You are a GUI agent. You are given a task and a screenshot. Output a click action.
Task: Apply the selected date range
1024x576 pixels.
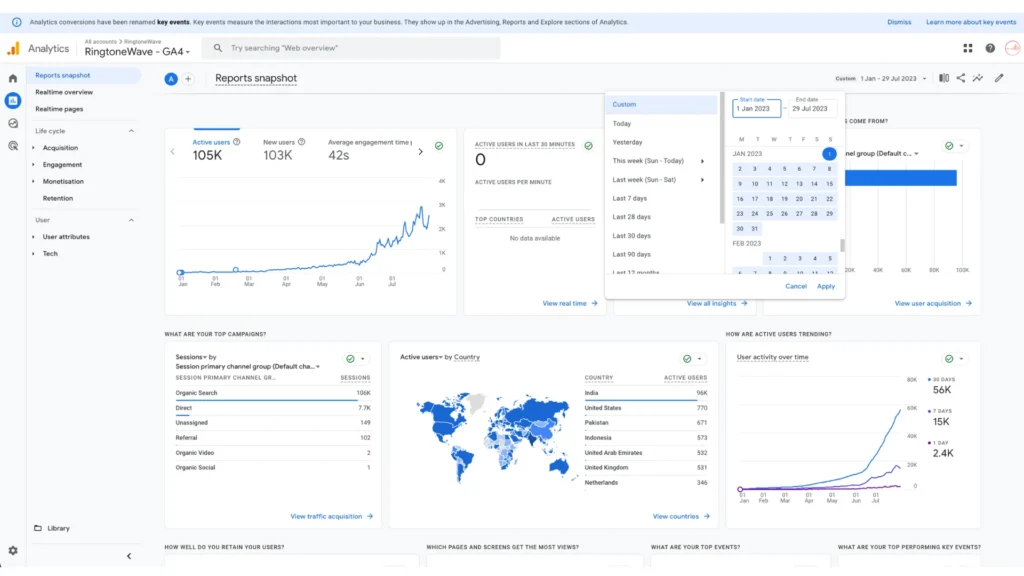click(825, 286)
